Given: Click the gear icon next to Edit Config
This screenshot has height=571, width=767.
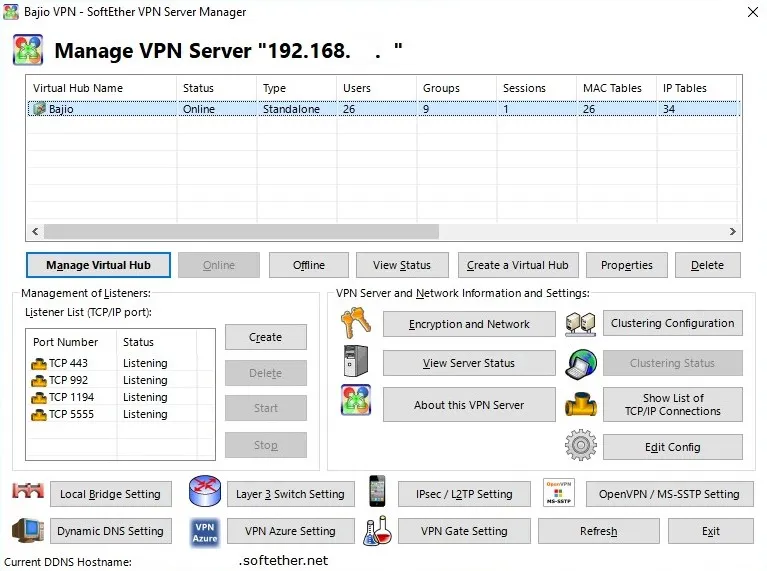Looking at the screenshot, I should (x=580, y=446).
